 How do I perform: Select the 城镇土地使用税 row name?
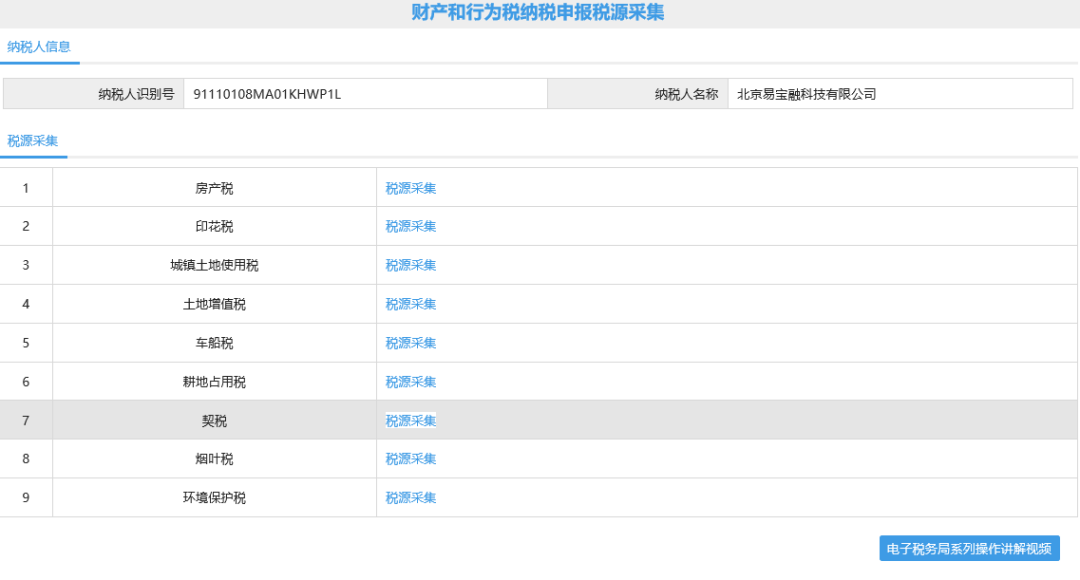point(214,265)
